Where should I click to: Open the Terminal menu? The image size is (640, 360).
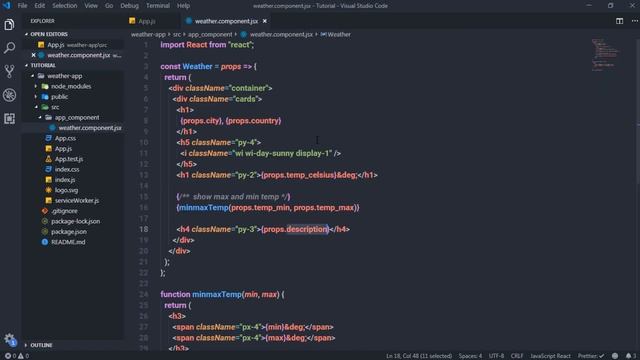click(x=158, y=6)
